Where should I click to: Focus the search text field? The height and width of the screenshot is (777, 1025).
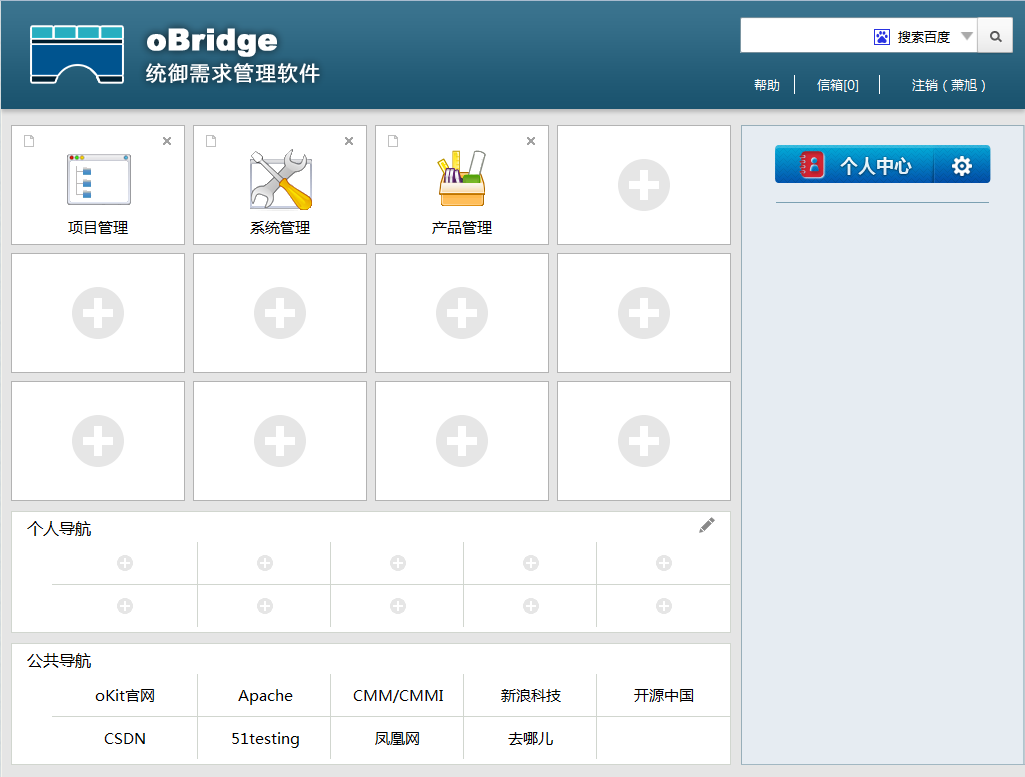(x=805, y=36)
